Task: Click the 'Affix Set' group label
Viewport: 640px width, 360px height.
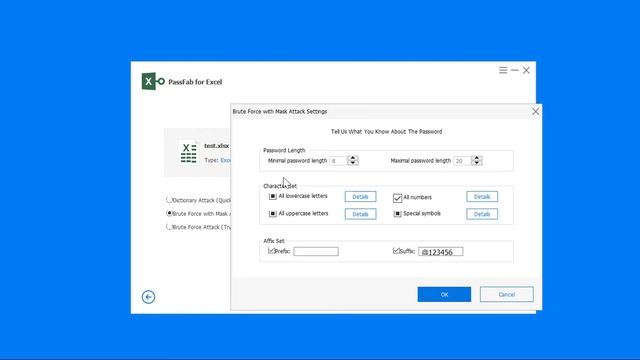Action: pos(274,241)
